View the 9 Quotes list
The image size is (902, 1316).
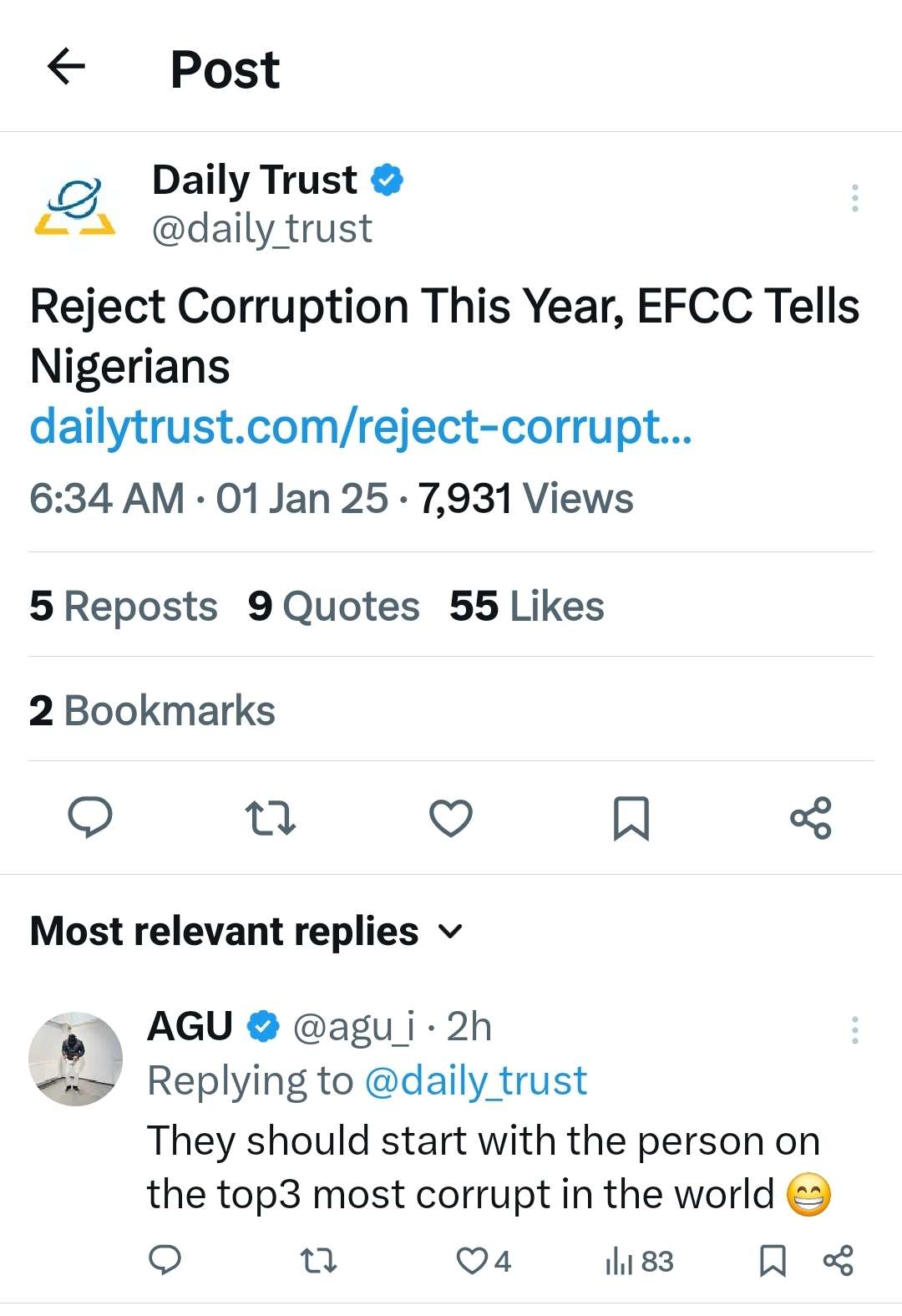pos(334,606)
